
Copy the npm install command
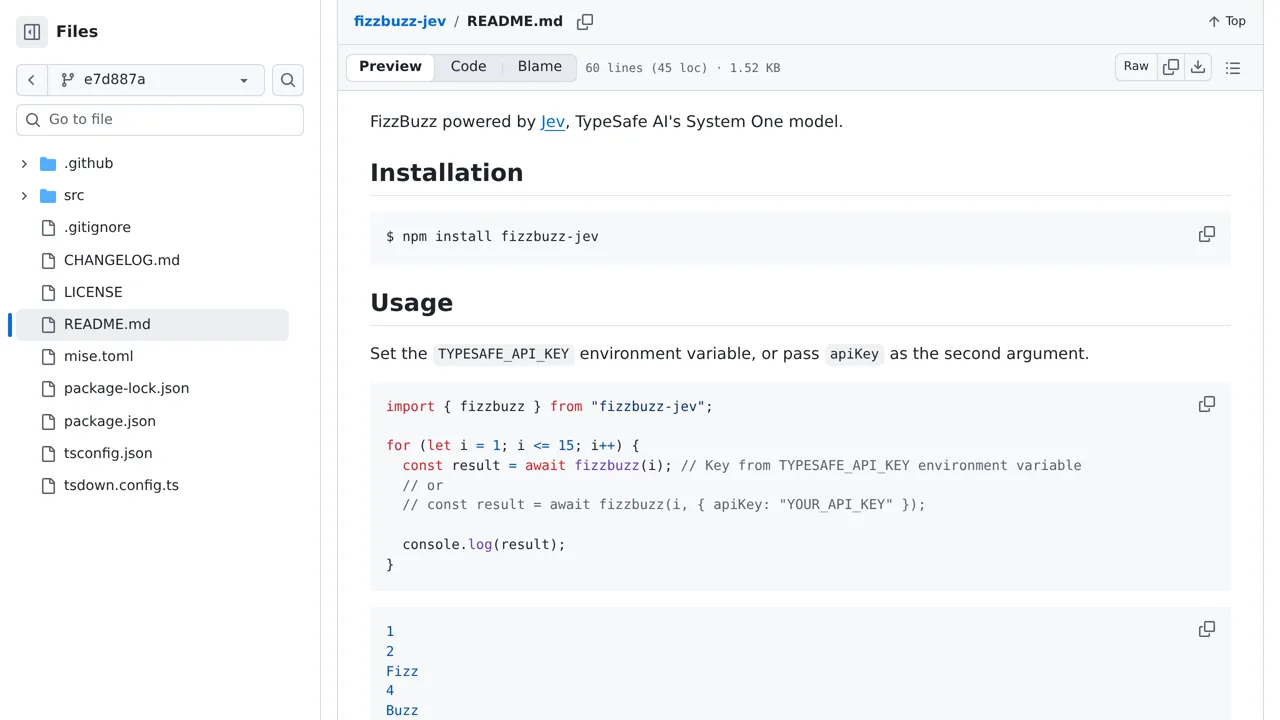point(1207,234)
